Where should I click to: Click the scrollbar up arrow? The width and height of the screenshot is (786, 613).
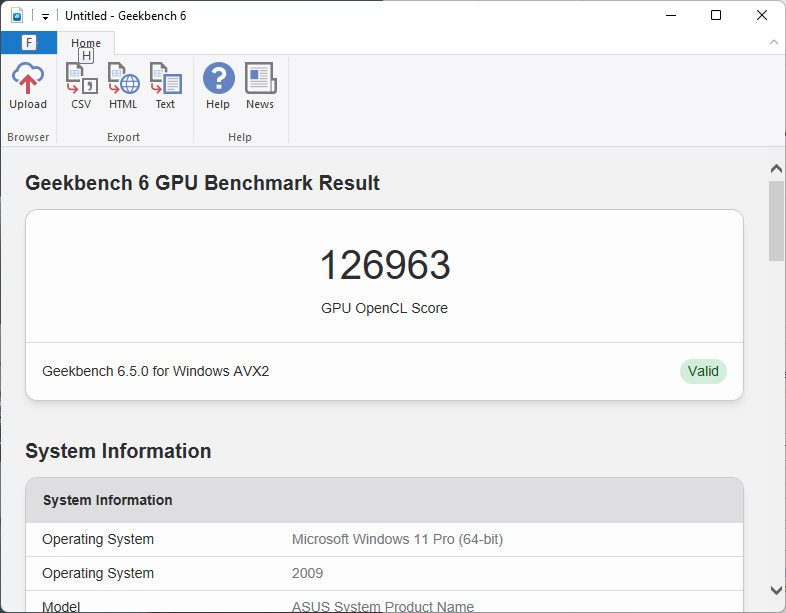coord(776,169)
